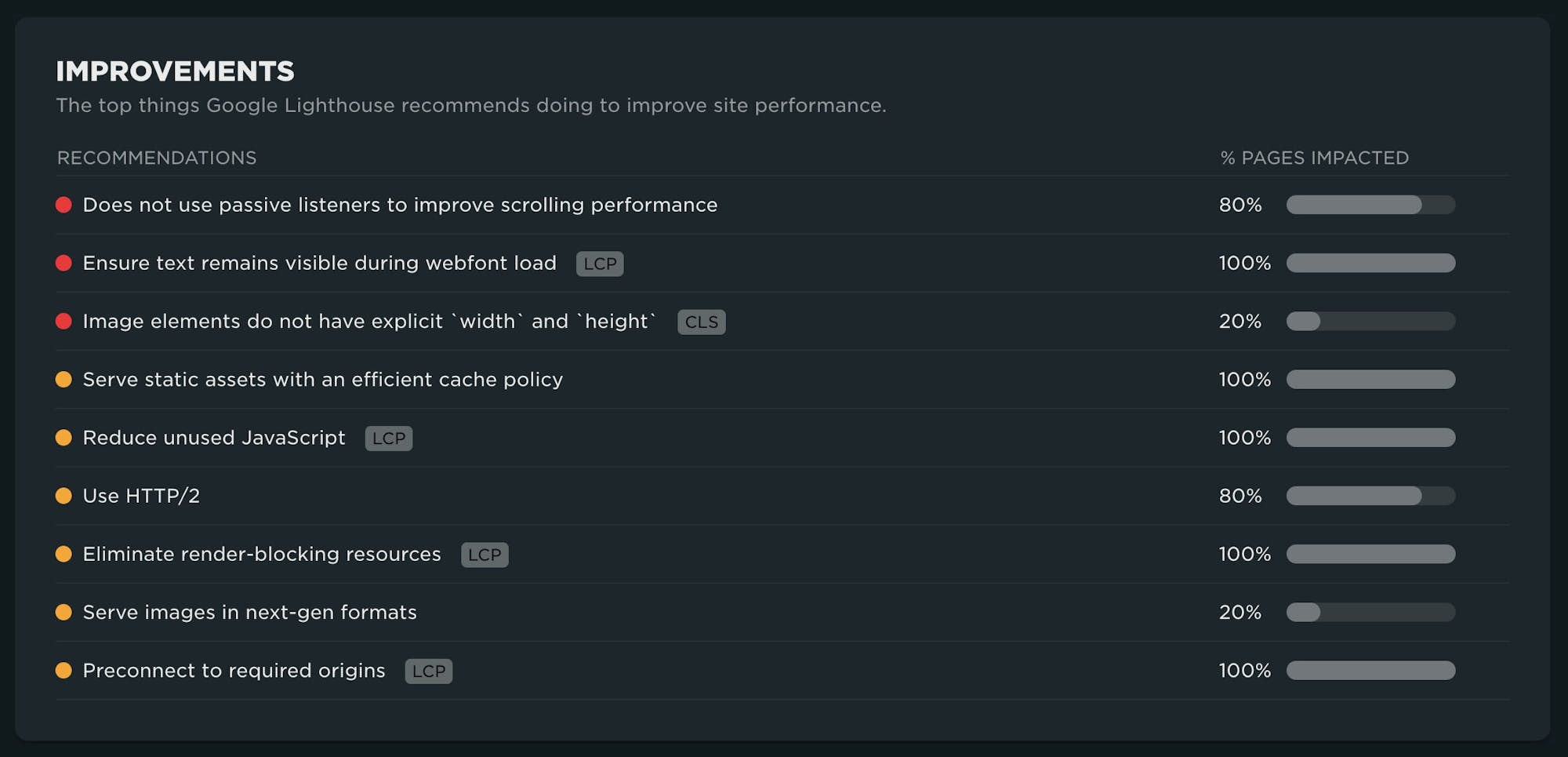Click the LCP badge beside render-blocking resources
Image resolution: width=1568 pixels, height=757 pixels.
485,555
